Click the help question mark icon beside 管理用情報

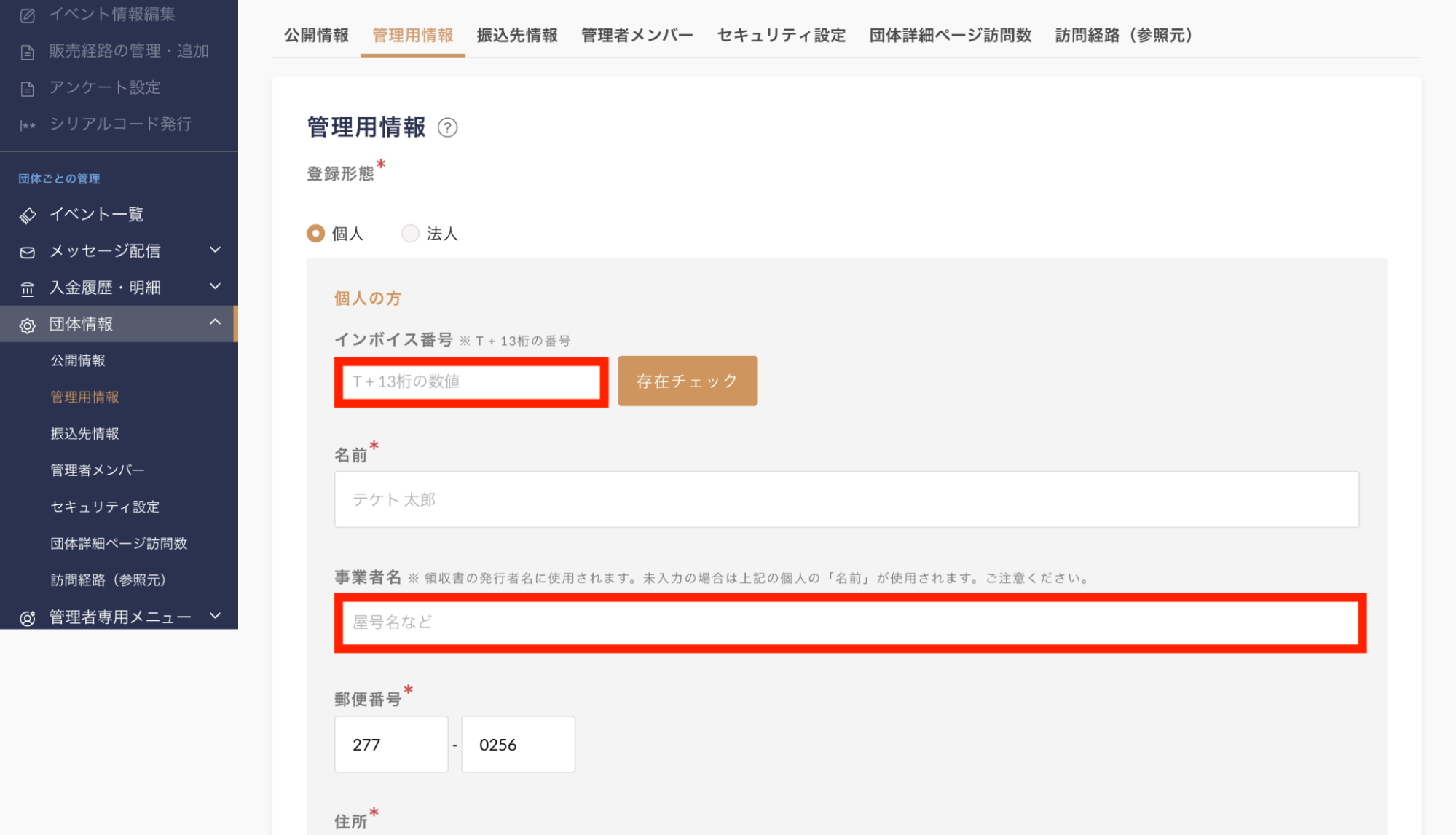[x=447, y=128]
